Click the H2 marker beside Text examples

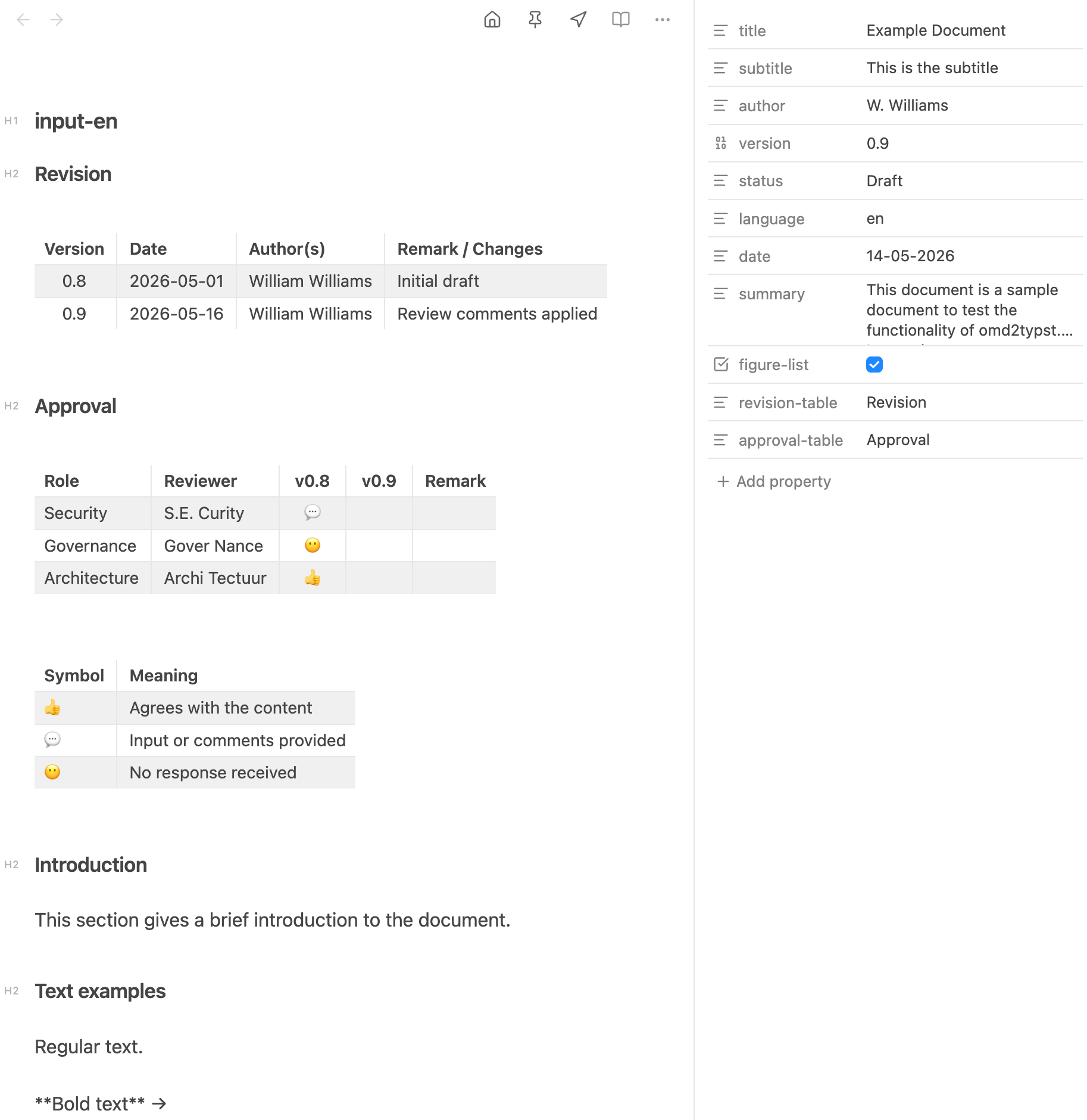[x=11, y=991]
